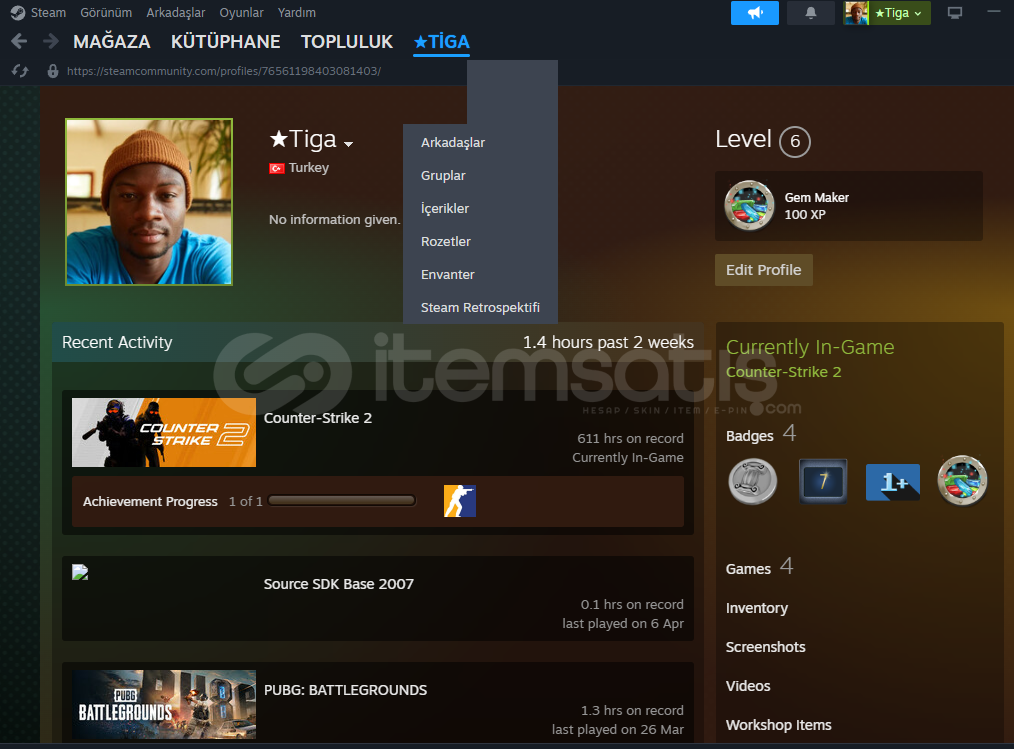Expand the arrow next to profile name ★Tiga
Screen dimensions: 1014x749
click(349, 144)
